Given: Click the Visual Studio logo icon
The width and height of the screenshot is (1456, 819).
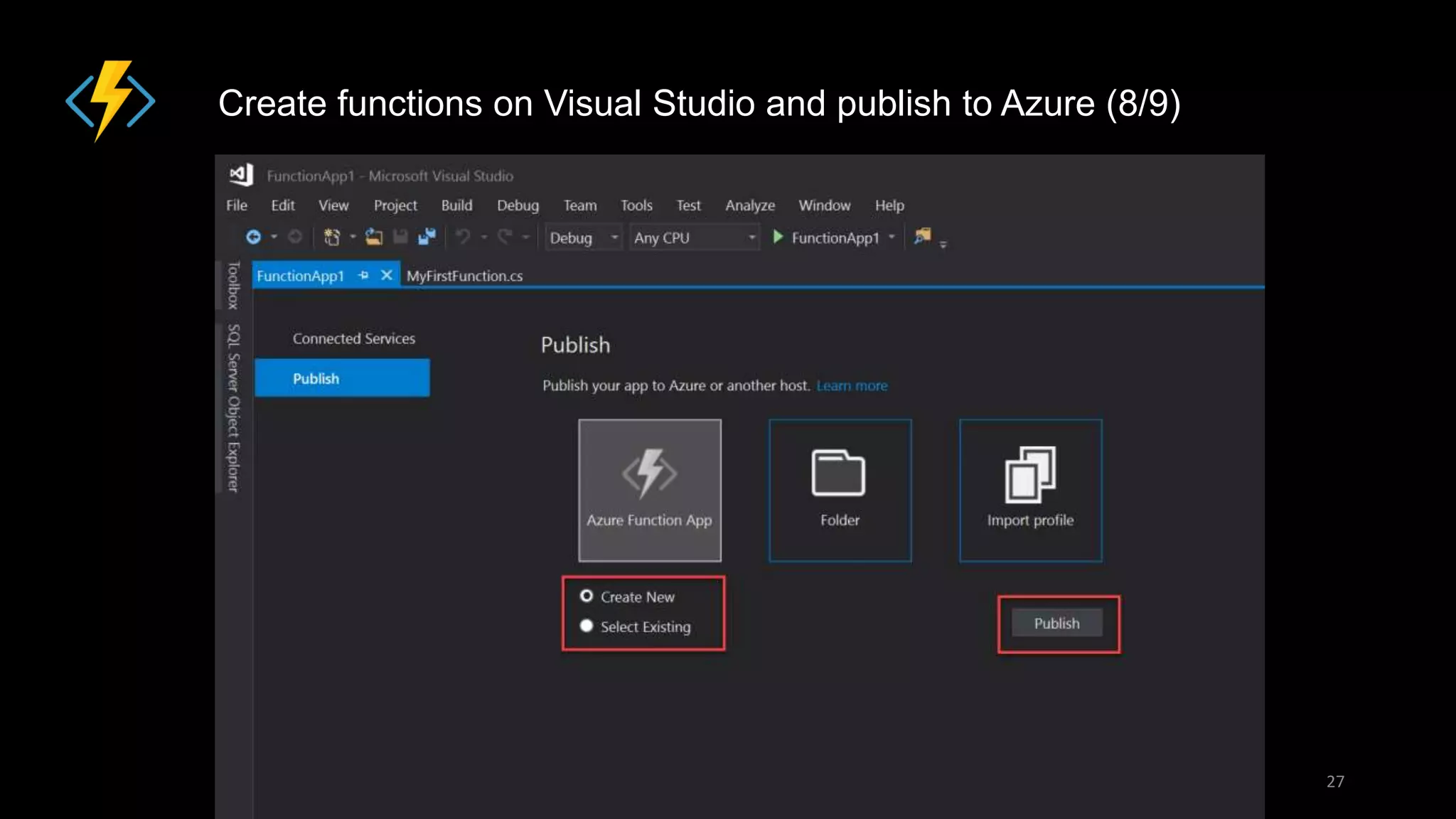Looking at the screenshot, I should coord(242,174).
